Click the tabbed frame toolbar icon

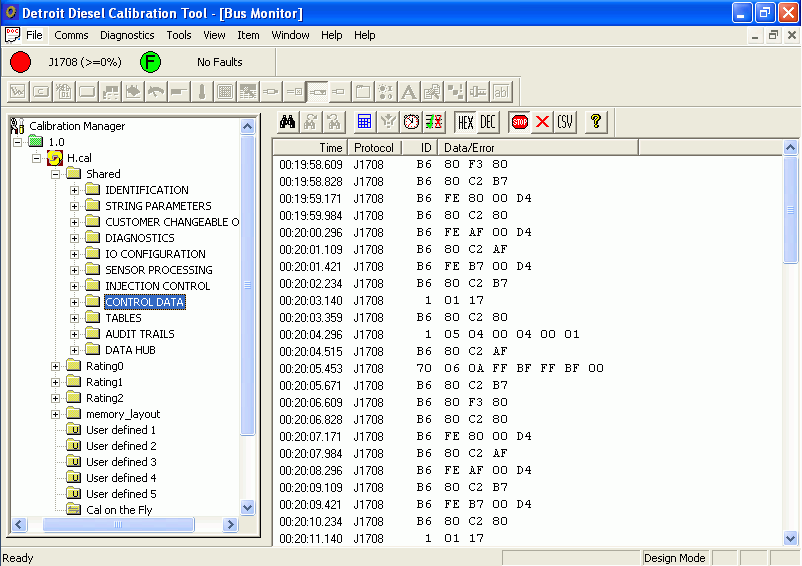pyautogui.click(x=363, y=92)
